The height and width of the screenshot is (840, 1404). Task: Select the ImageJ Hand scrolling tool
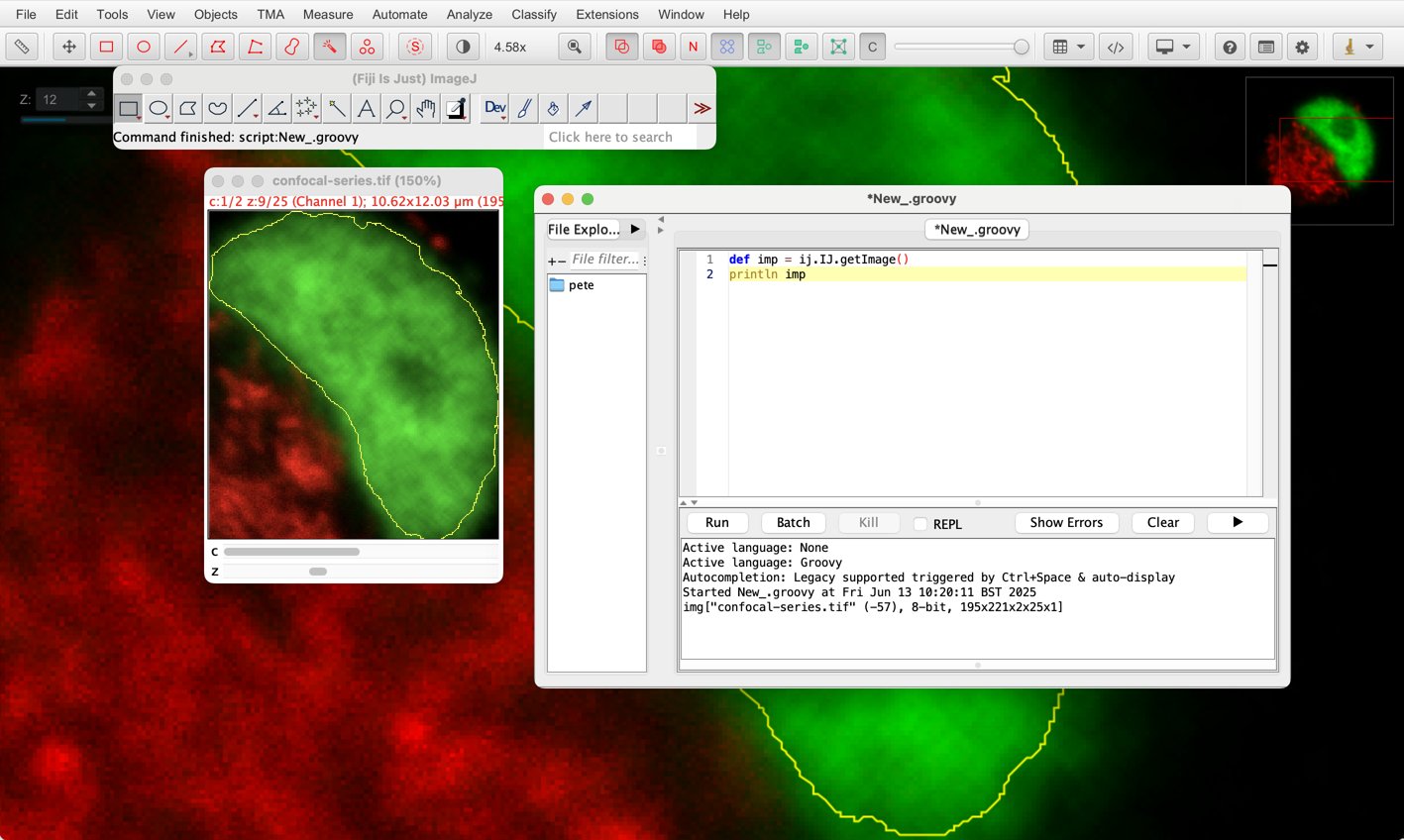[426, 108]
